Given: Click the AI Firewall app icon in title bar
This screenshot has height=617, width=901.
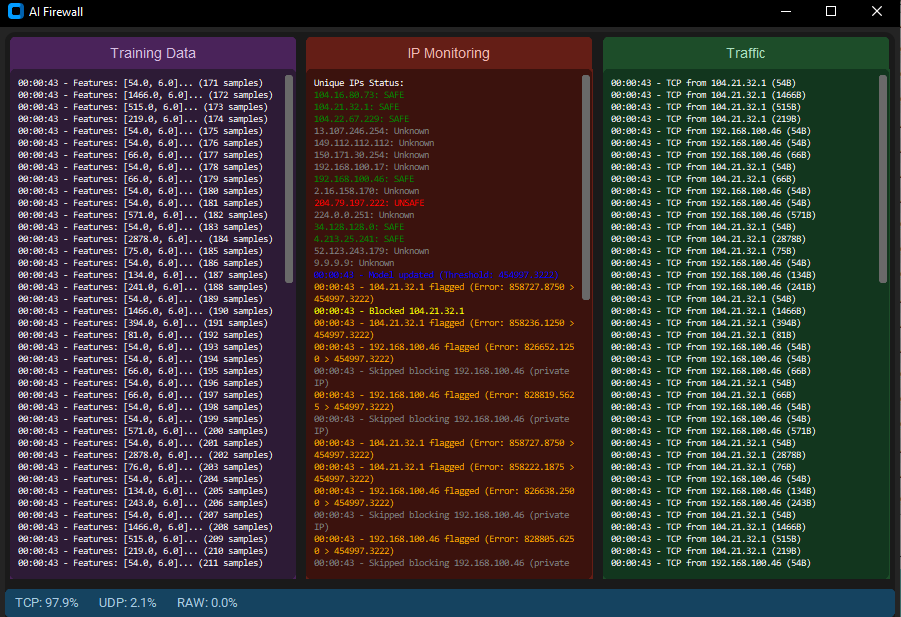Looking at the screenshot, I should pos(15,12).
